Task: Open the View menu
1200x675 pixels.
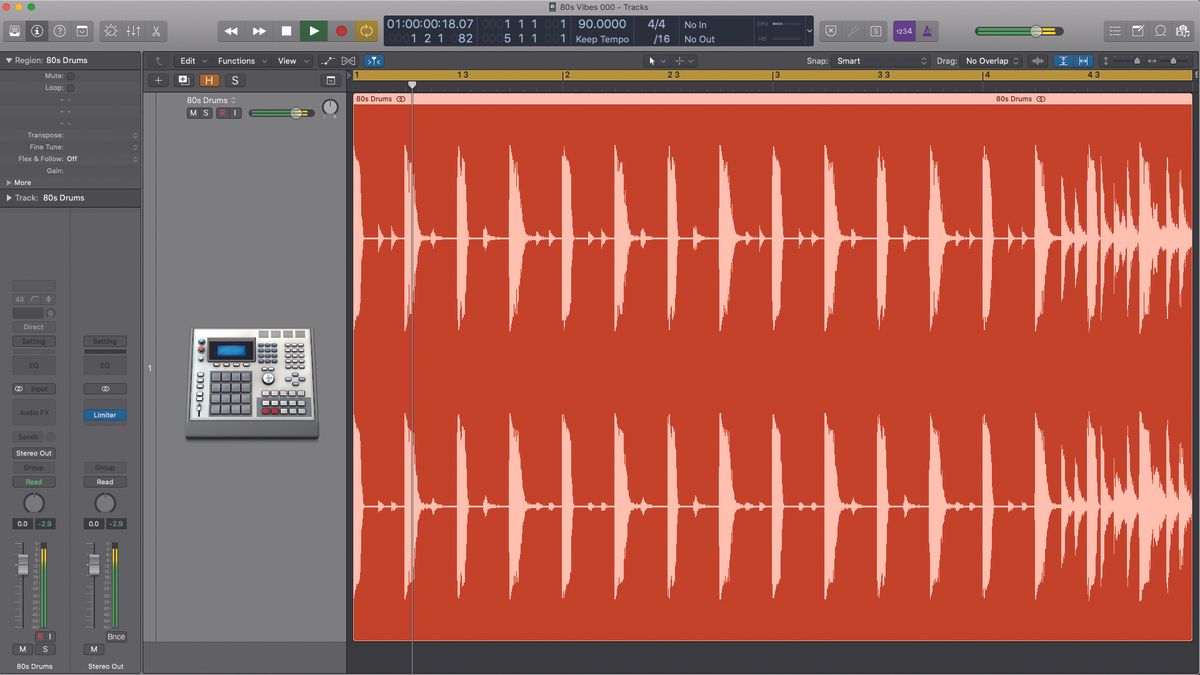Action: [286, 60]
